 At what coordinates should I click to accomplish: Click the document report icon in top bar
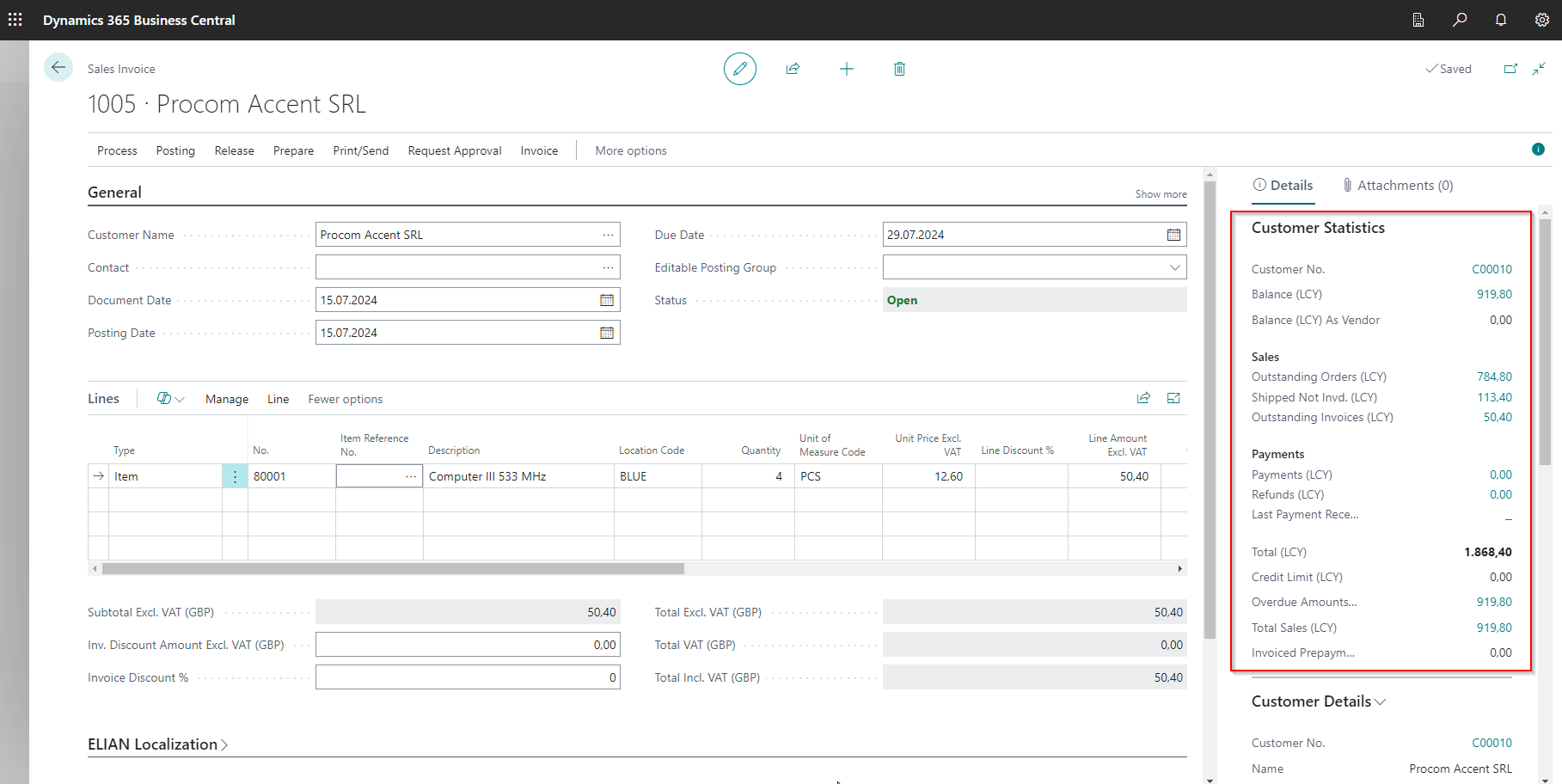pyautogui.click(x=1418, y=20)
